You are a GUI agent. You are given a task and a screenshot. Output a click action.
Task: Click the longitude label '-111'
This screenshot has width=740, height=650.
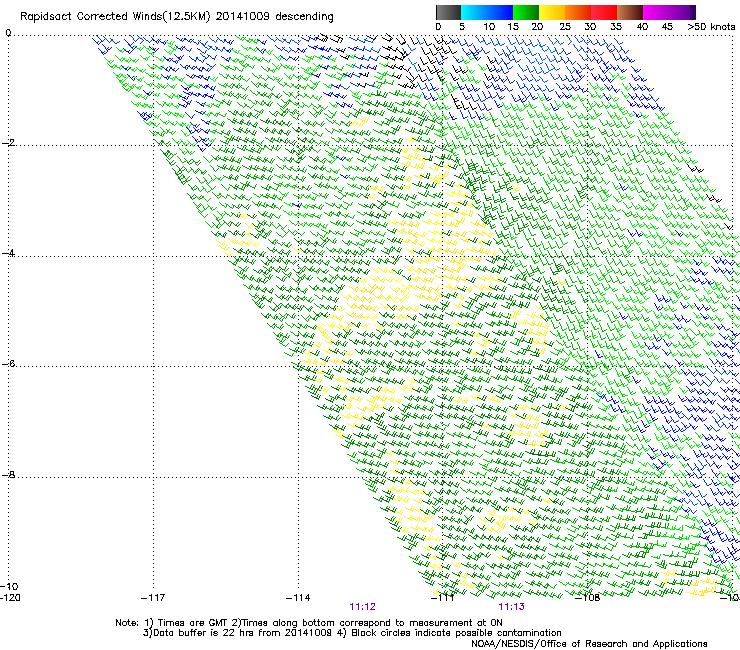pyautogui.click(x=443, y=598)
